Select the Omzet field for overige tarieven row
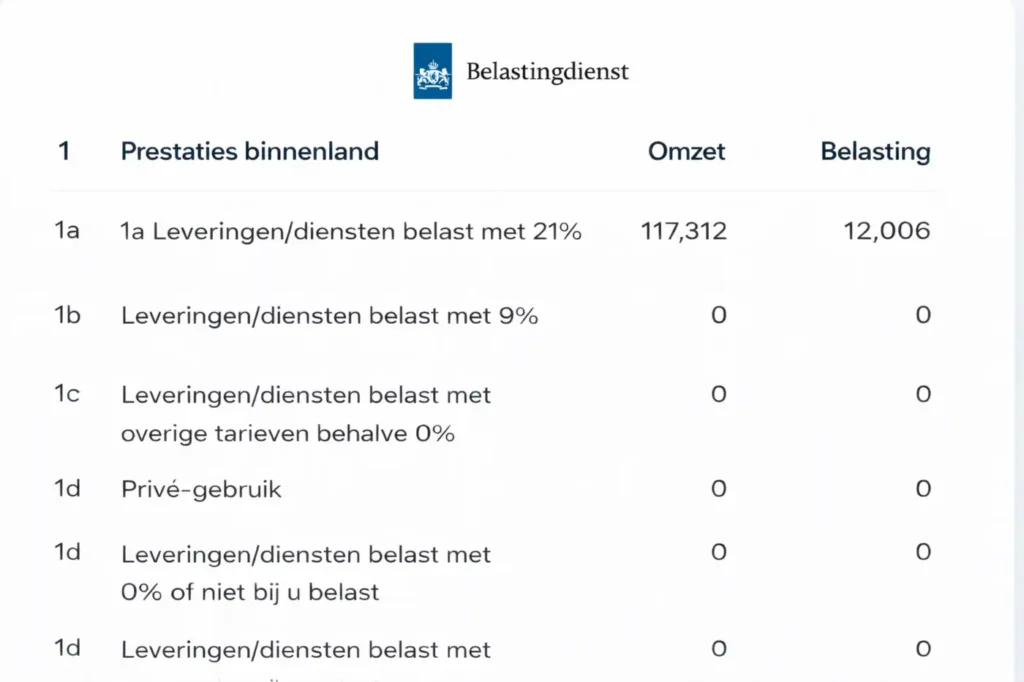Screen dimensions: 1024x682 coord(718,395)
